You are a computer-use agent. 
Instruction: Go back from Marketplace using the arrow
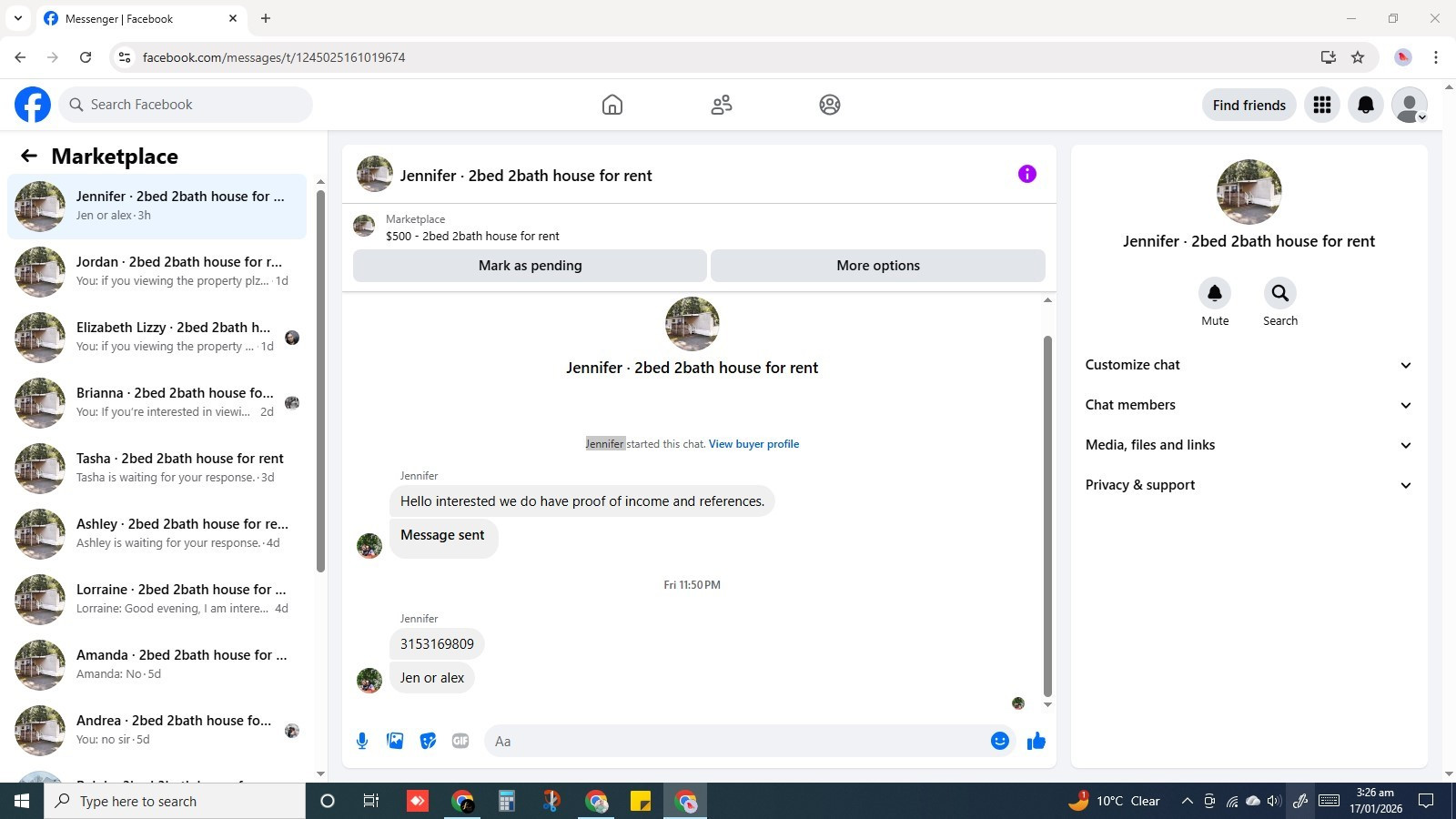tap(29, 156)
